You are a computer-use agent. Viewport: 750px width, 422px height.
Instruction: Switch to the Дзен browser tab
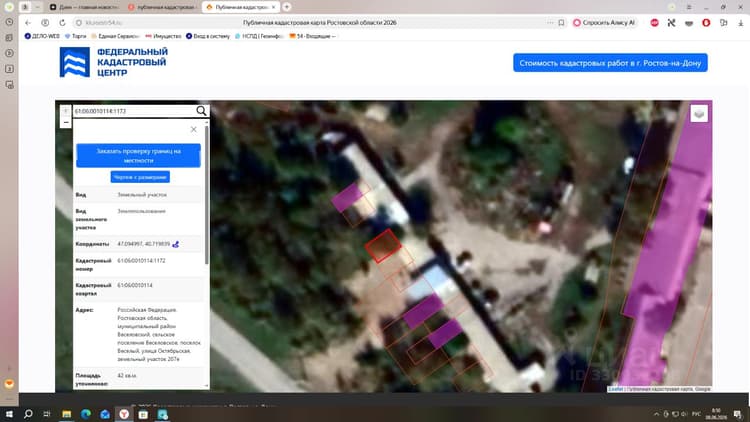(x=85, y=7)
